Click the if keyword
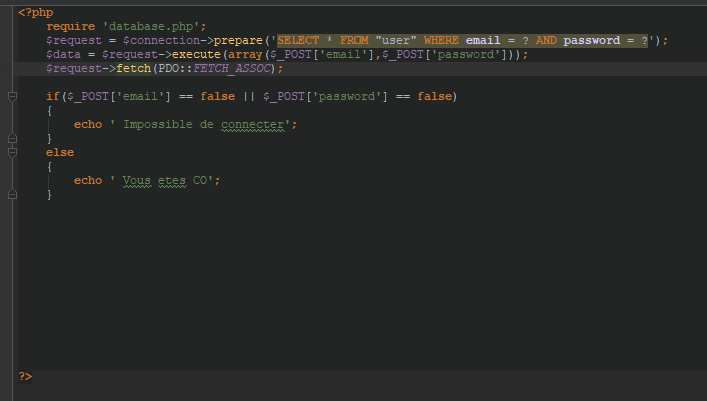This screenshot has width=707, height=401. pyautogui.click(x=53, y=97)
